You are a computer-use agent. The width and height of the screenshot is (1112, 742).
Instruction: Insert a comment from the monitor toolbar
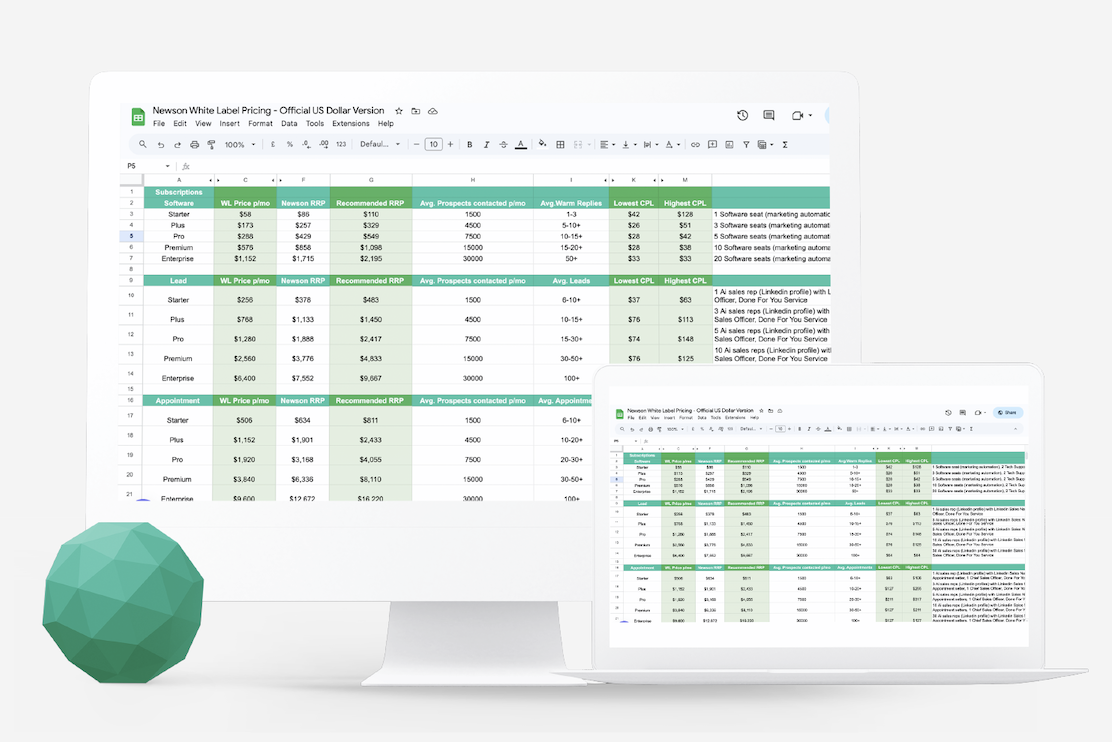pos(712,145)
